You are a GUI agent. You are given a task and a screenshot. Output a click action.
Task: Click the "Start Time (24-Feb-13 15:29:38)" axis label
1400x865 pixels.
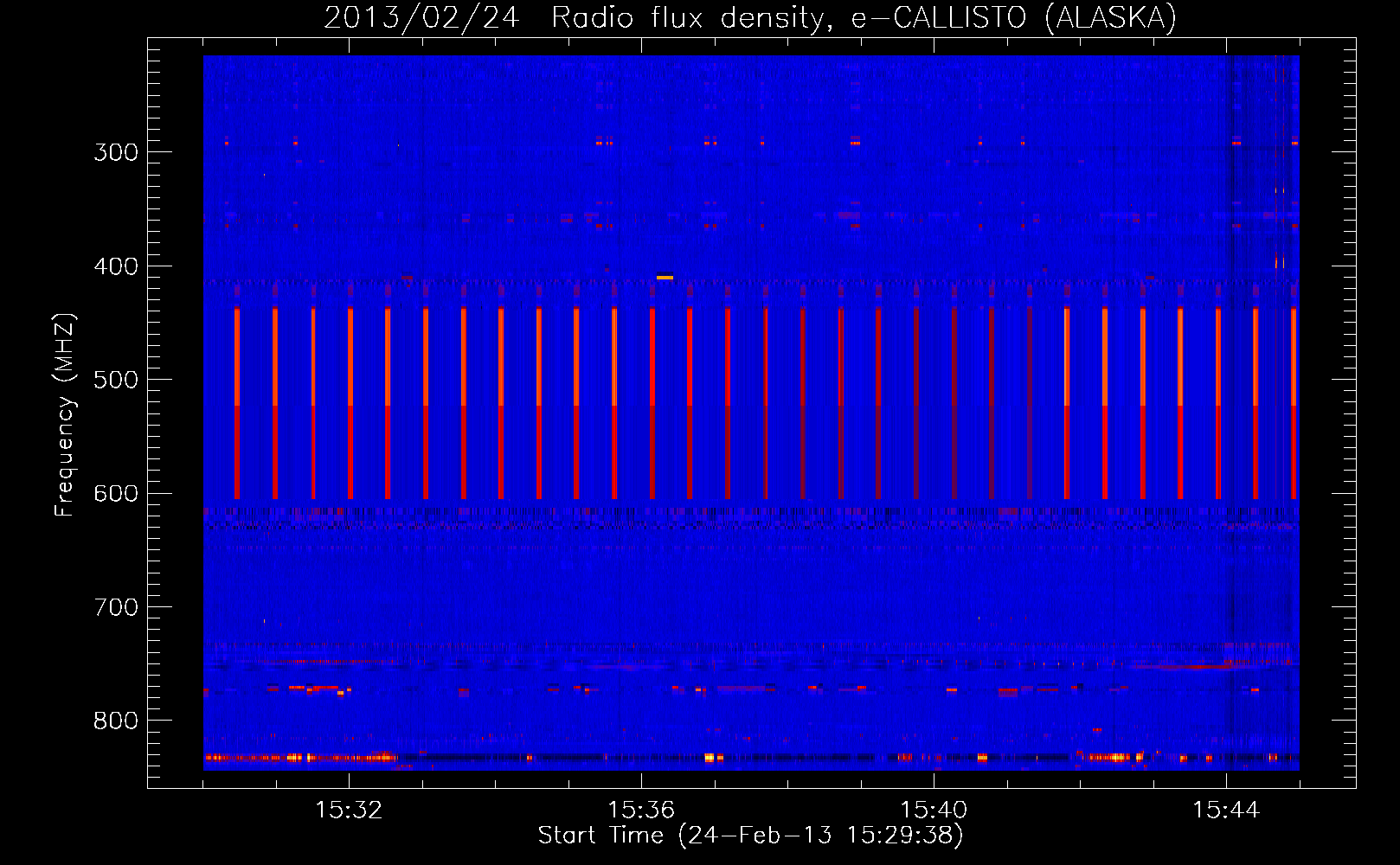coord(750,835)
